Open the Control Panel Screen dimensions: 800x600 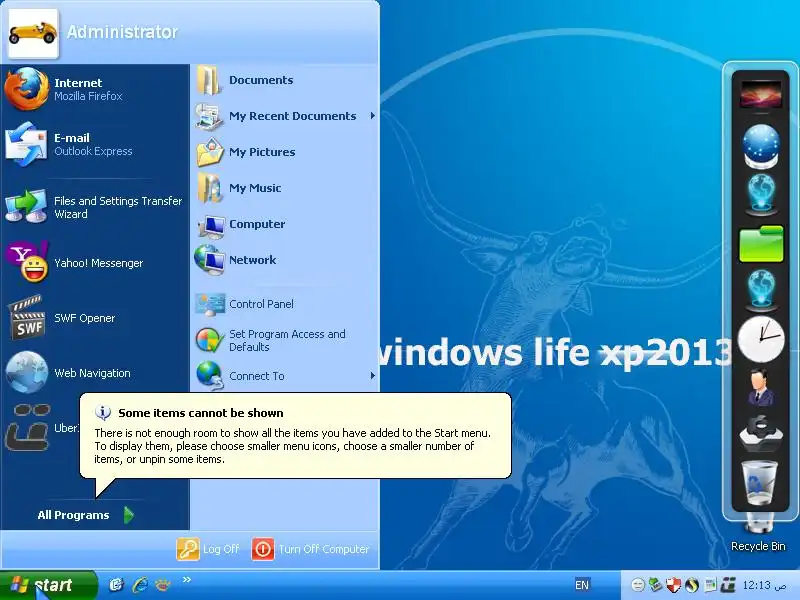(x=285, y=304)
